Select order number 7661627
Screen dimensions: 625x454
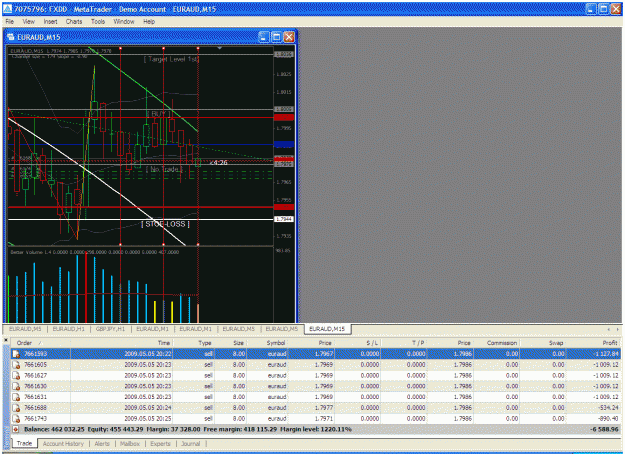[x=35, y=375]
